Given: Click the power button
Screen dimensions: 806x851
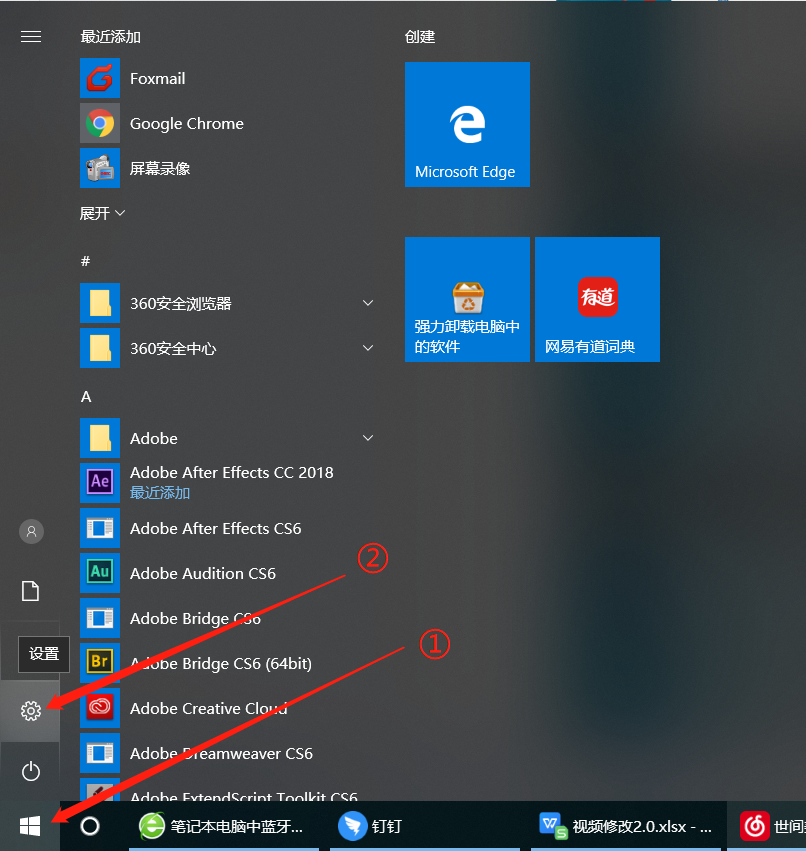Looking at the screenshot, I should coord(30,771).
